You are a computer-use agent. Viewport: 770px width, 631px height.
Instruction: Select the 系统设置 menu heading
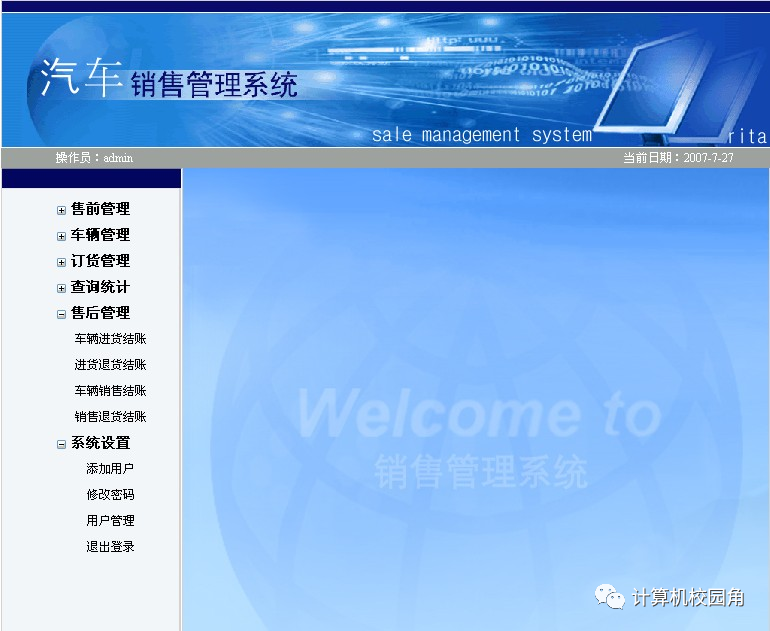point(100,443)
